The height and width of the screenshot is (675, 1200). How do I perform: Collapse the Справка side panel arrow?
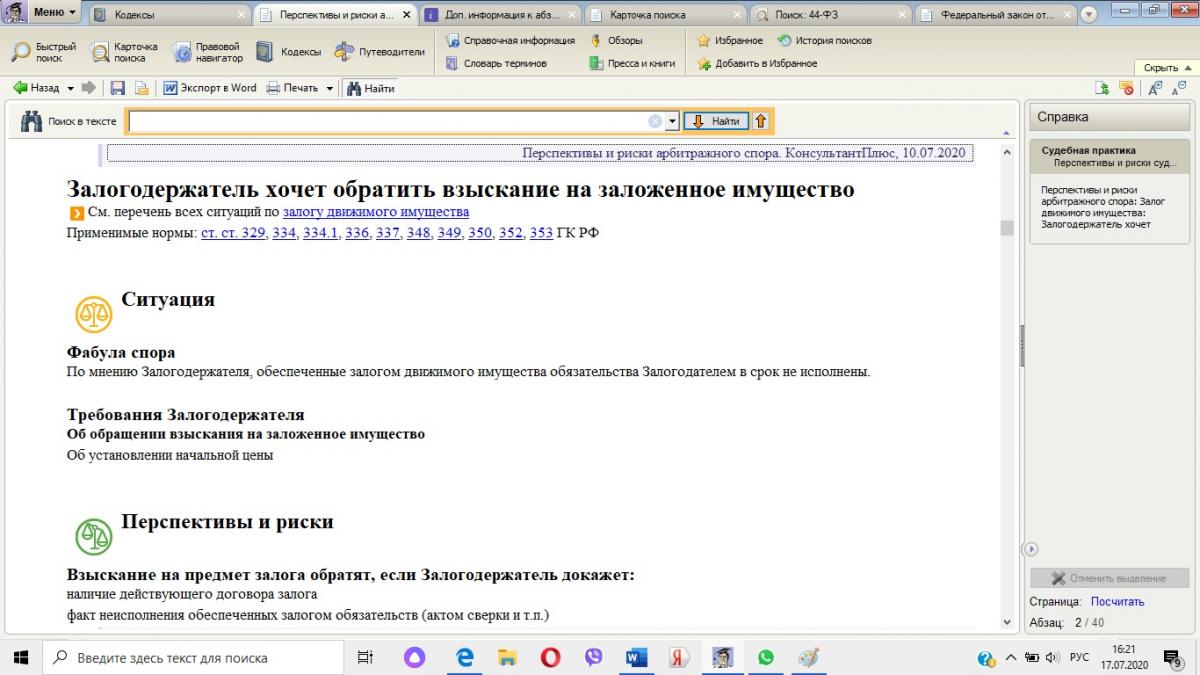coord(1032,549)
